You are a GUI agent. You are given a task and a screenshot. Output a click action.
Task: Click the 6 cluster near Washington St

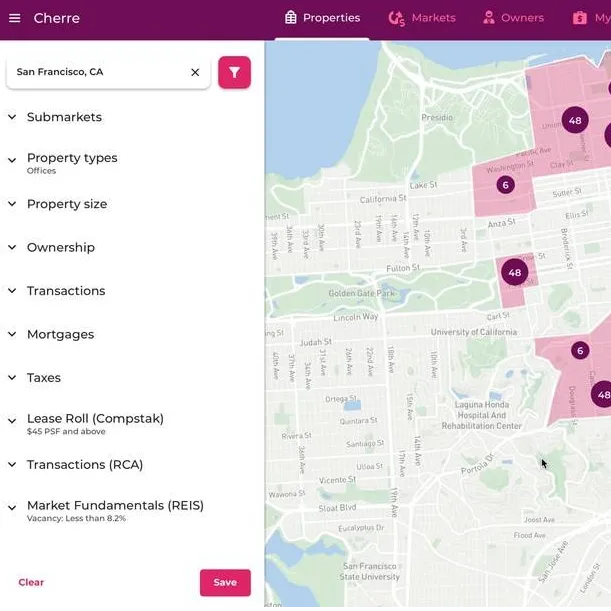point(505,185)
